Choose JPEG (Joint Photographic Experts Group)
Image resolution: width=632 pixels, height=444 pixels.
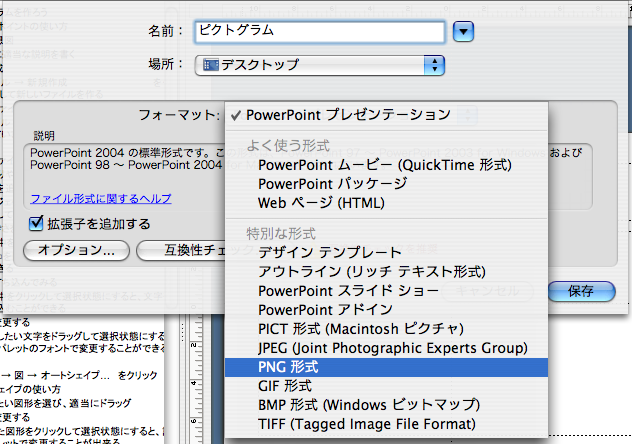386,348
